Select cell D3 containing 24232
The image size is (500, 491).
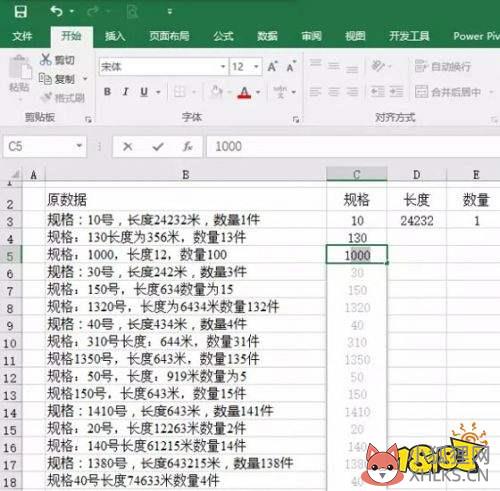[x=417, y=220]
